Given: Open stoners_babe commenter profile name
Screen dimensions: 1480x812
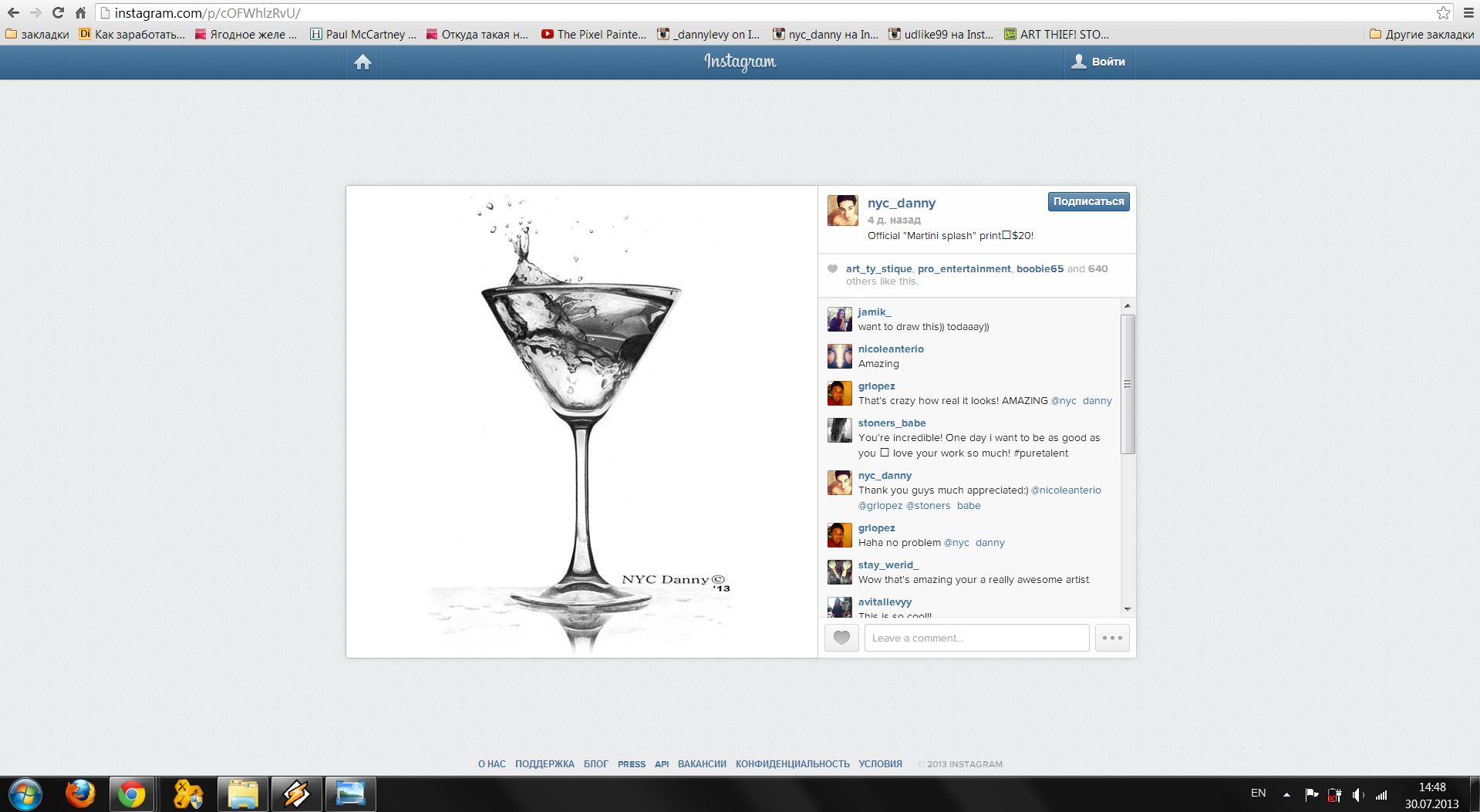Looking at the screenshot, I should point(892,423).
